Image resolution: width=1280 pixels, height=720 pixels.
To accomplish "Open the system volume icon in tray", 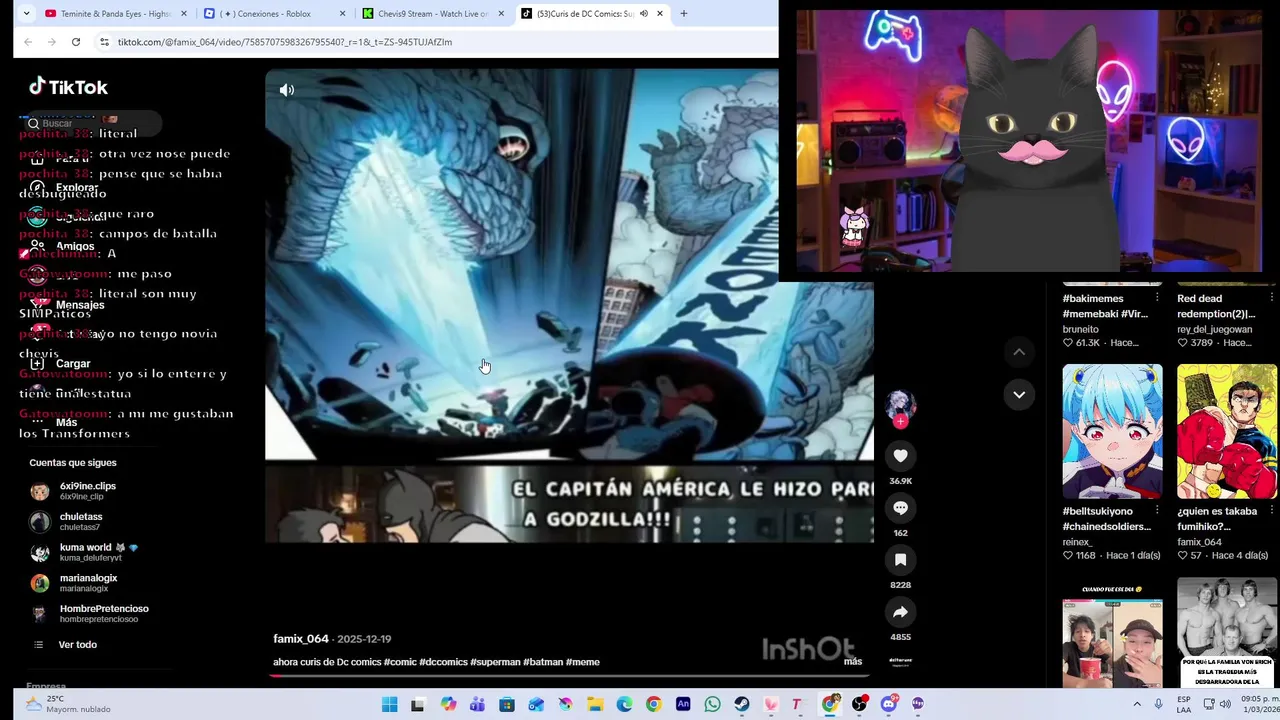I will pos(1225,705).
